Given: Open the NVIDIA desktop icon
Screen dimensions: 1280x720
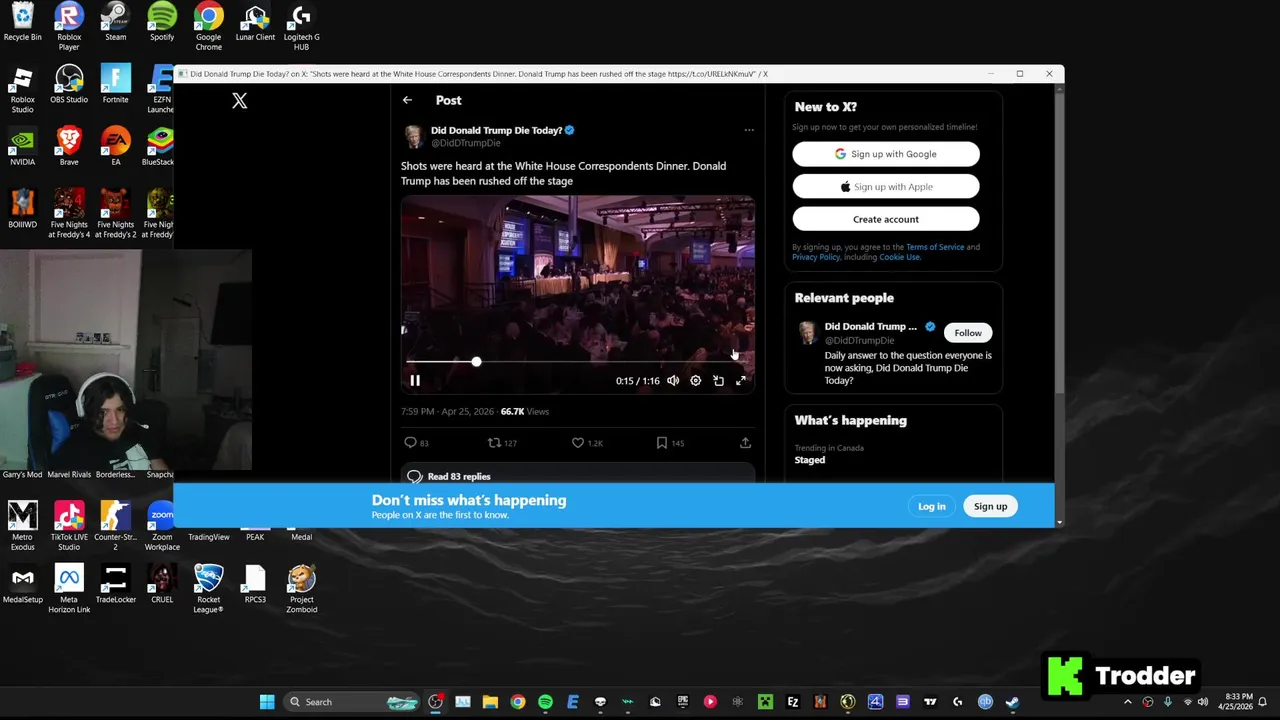Looking at the screenshot, I should pos(22,146).
